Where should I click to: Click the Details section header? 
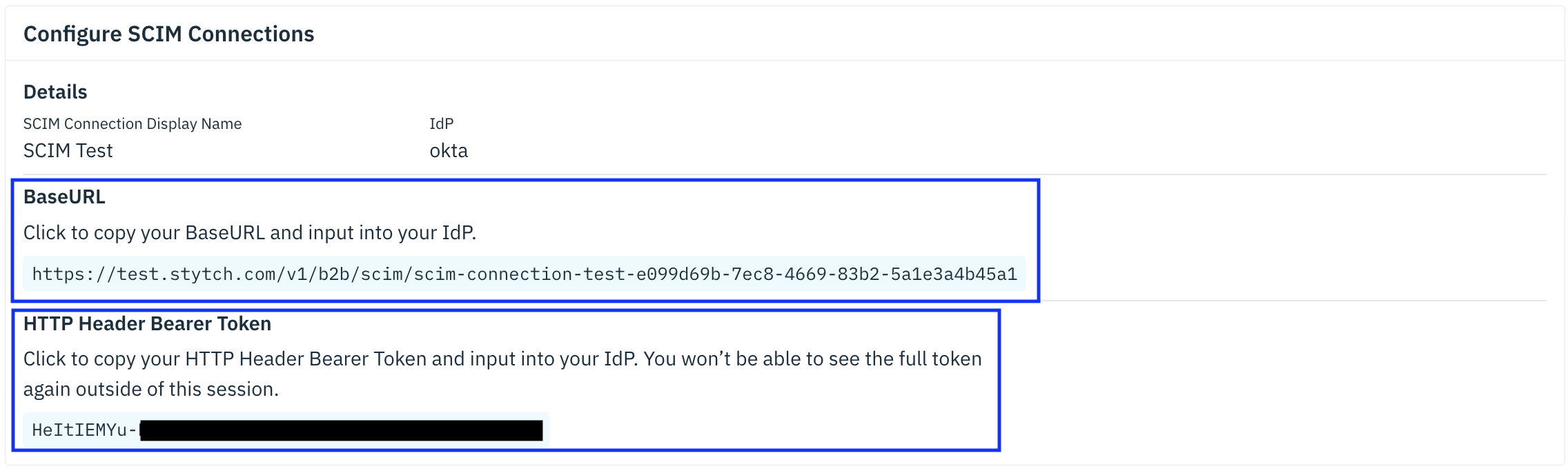[x=55, y=91]
